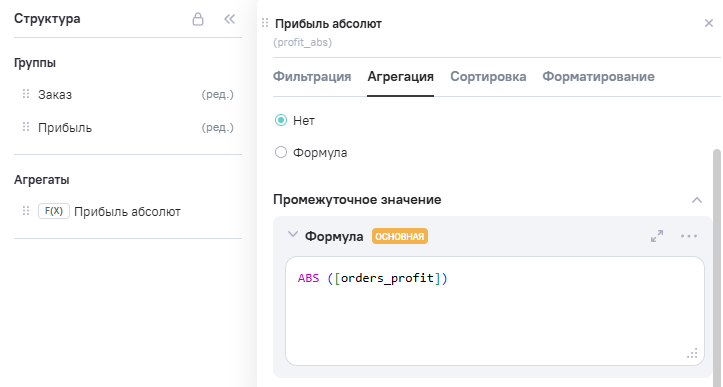
Task: Click the drag handle by panel title
Action: click(265, 23)
